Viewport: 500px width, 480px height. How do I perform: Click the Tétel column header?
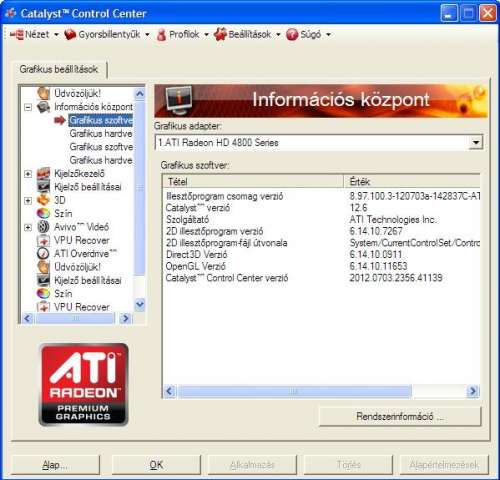[253, 182]
